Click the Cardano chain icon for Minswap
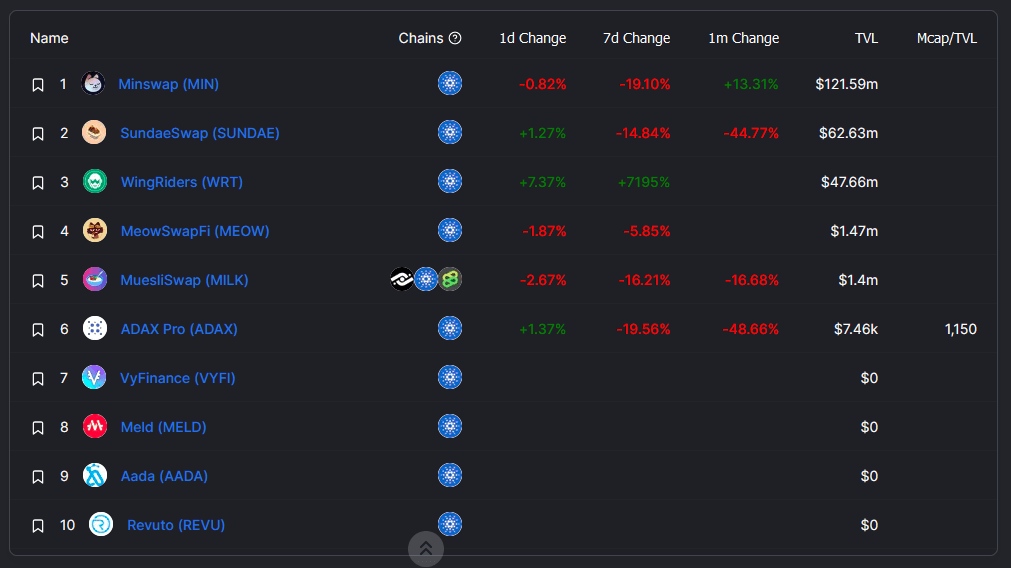Image resolution: width=1011 pixels, height=568 pixels. (x=450, y=83)
